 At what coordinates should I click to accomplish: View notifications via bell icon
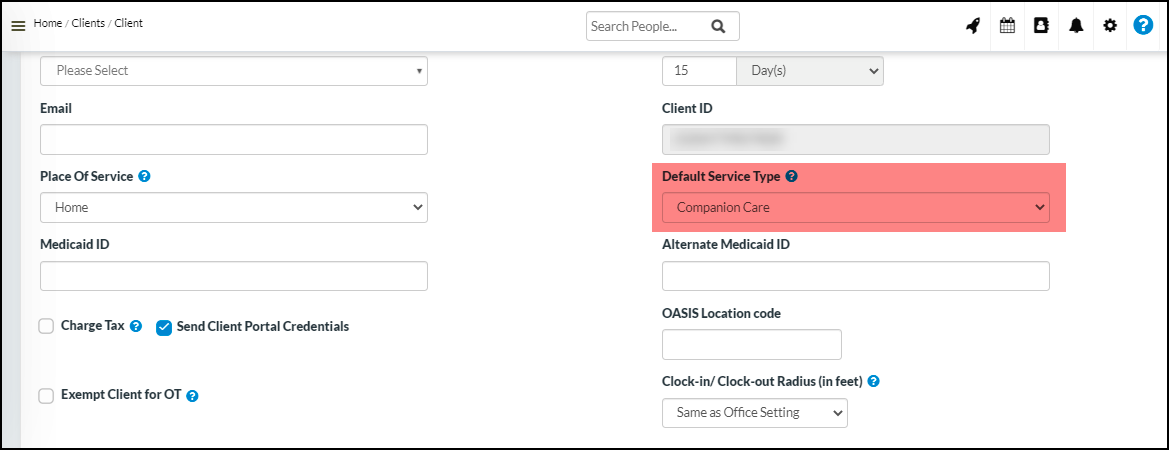click(x=1076, y=26)
